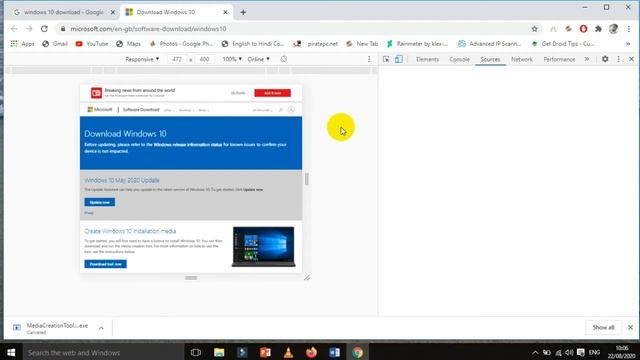Image resolution: width=640 pixels, height=360 pixels.
Task: Open Advanced IP Scanner bookmark
Action: (489, 44)
